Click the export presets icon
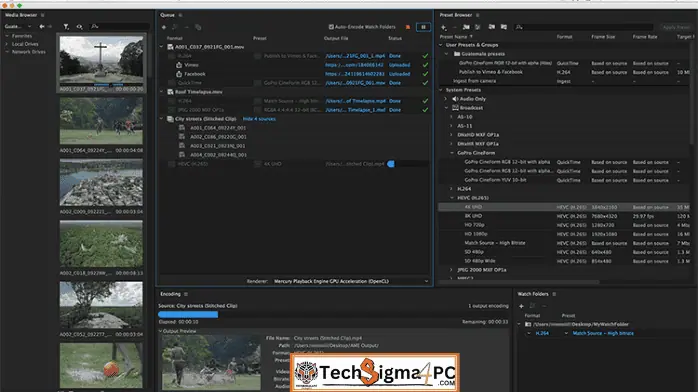Viewport: 698px width, 392px height. (x=503, y=27)
